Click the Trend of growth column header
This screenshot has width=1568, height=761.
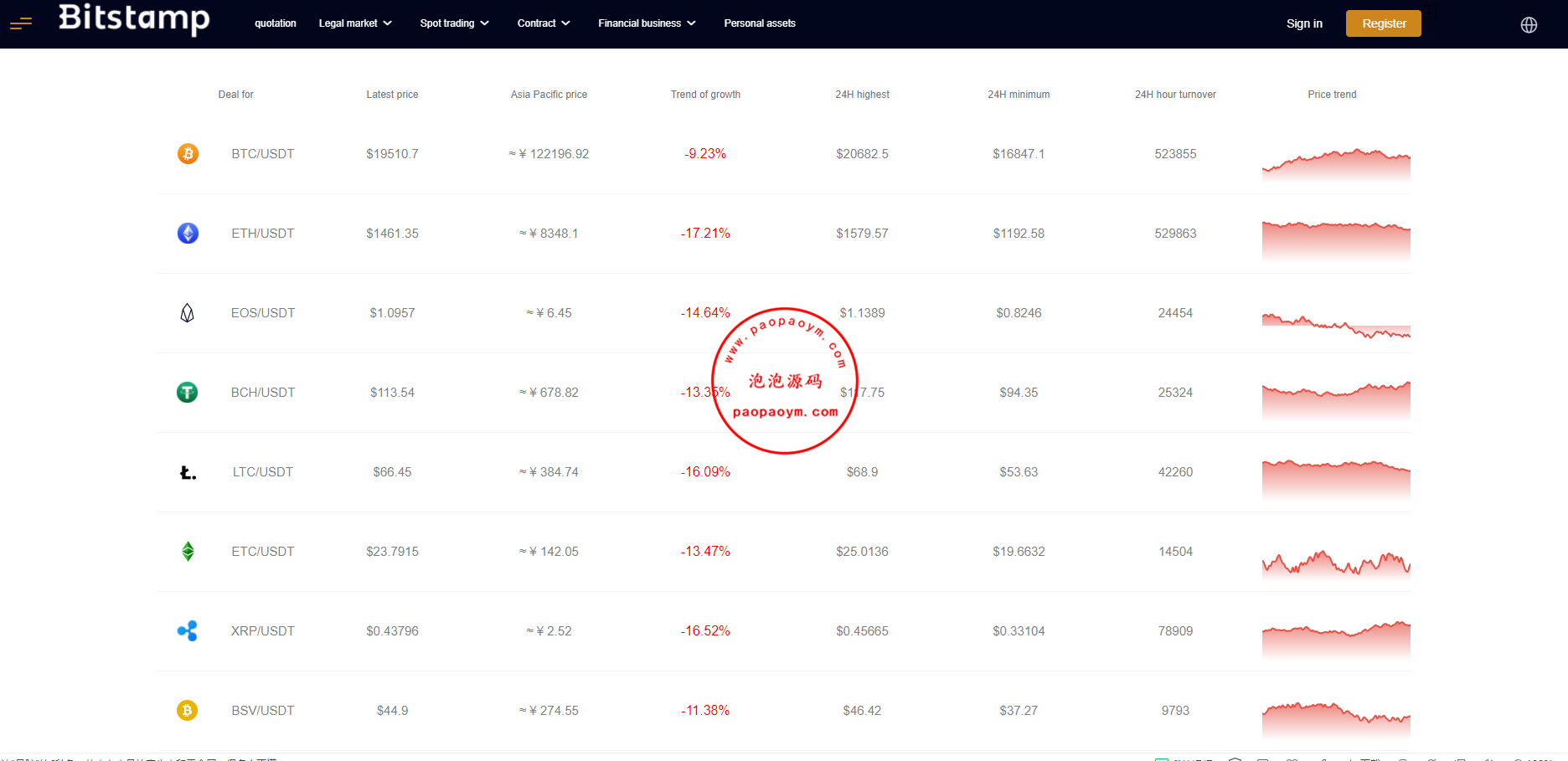[705, 95]
